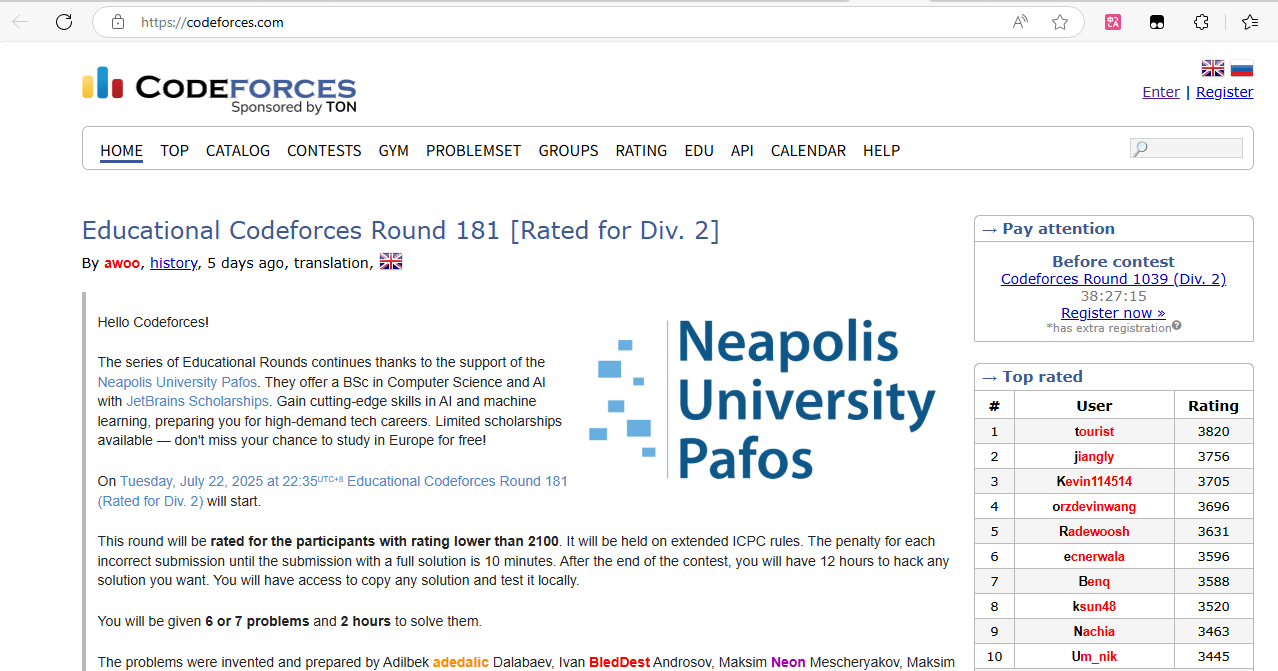Open the black extension icon in toolbar
The height and width of the screenshot is (671, 1278).
click(x=1157, y=22)
